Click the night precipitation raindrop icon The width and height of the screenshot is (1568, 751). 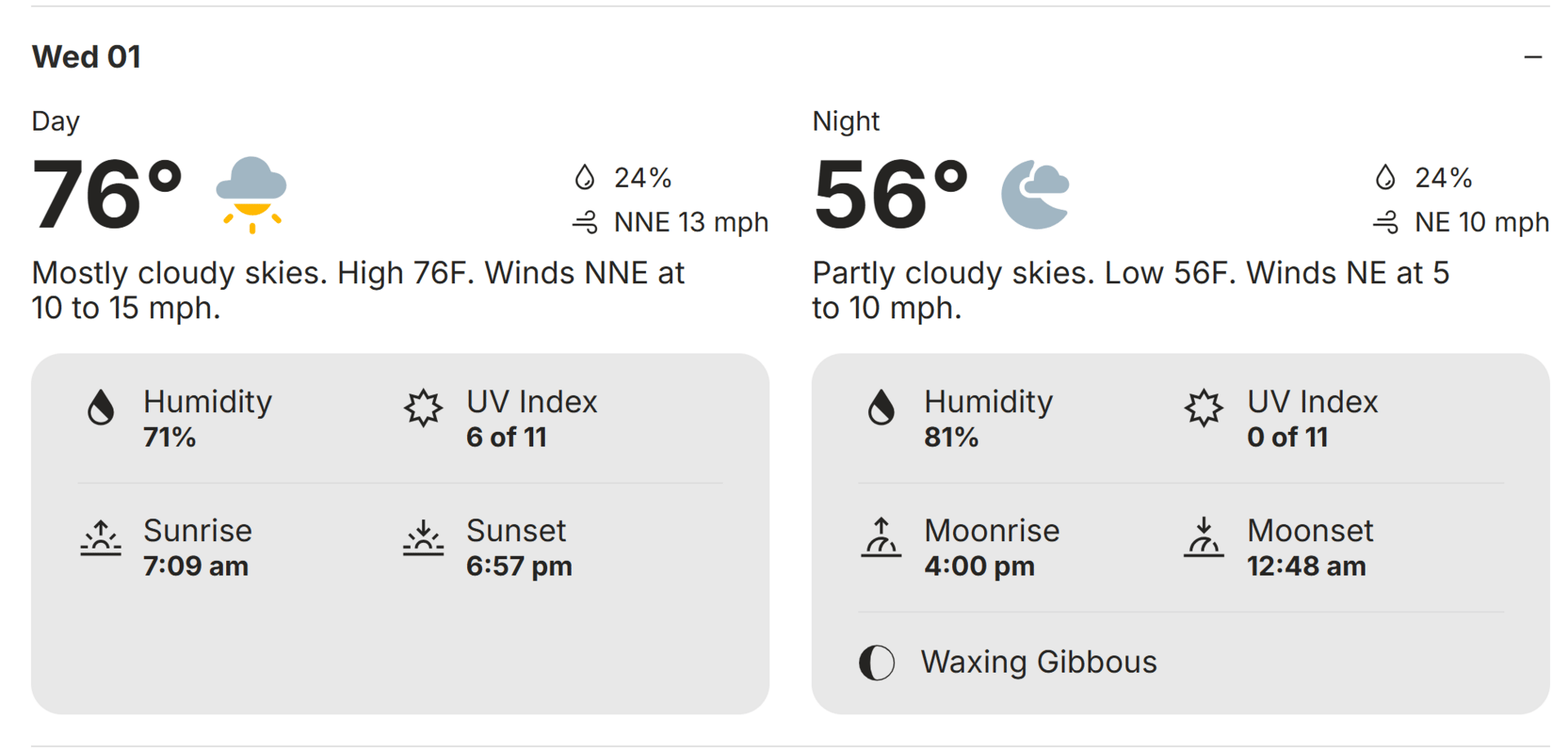click(x=1385, y=177)
